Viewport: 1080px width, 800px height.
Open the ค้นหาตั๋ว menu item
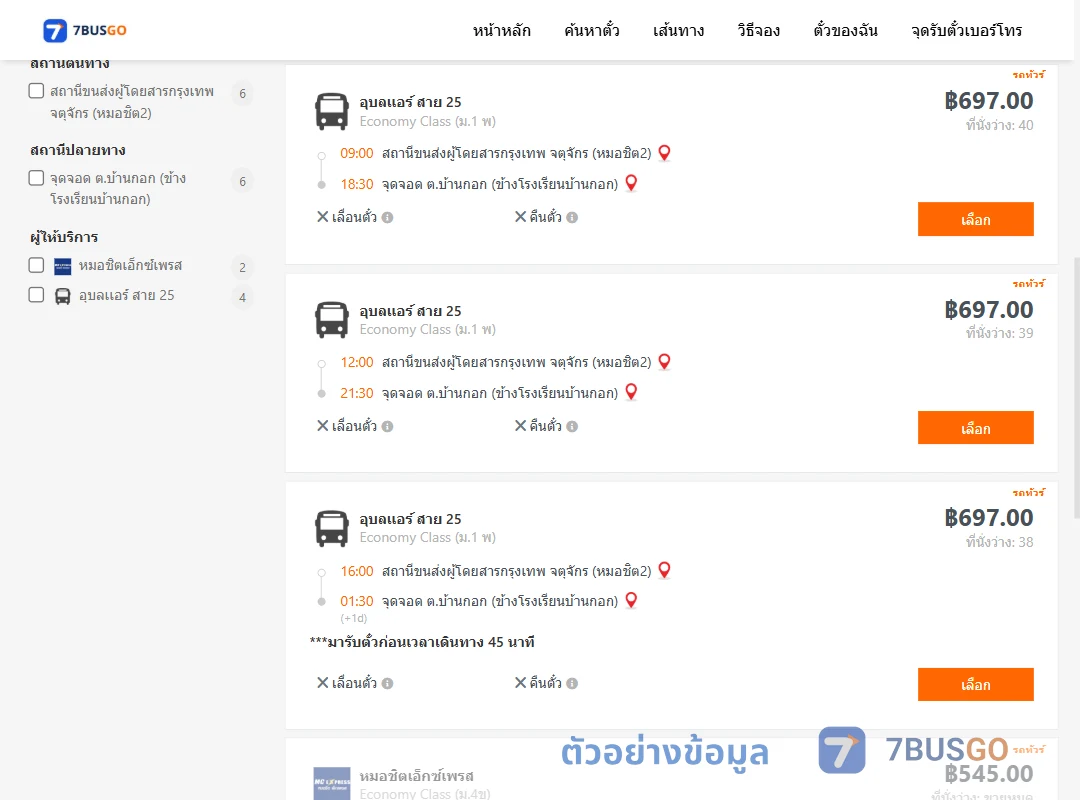(x=592, y=30)
